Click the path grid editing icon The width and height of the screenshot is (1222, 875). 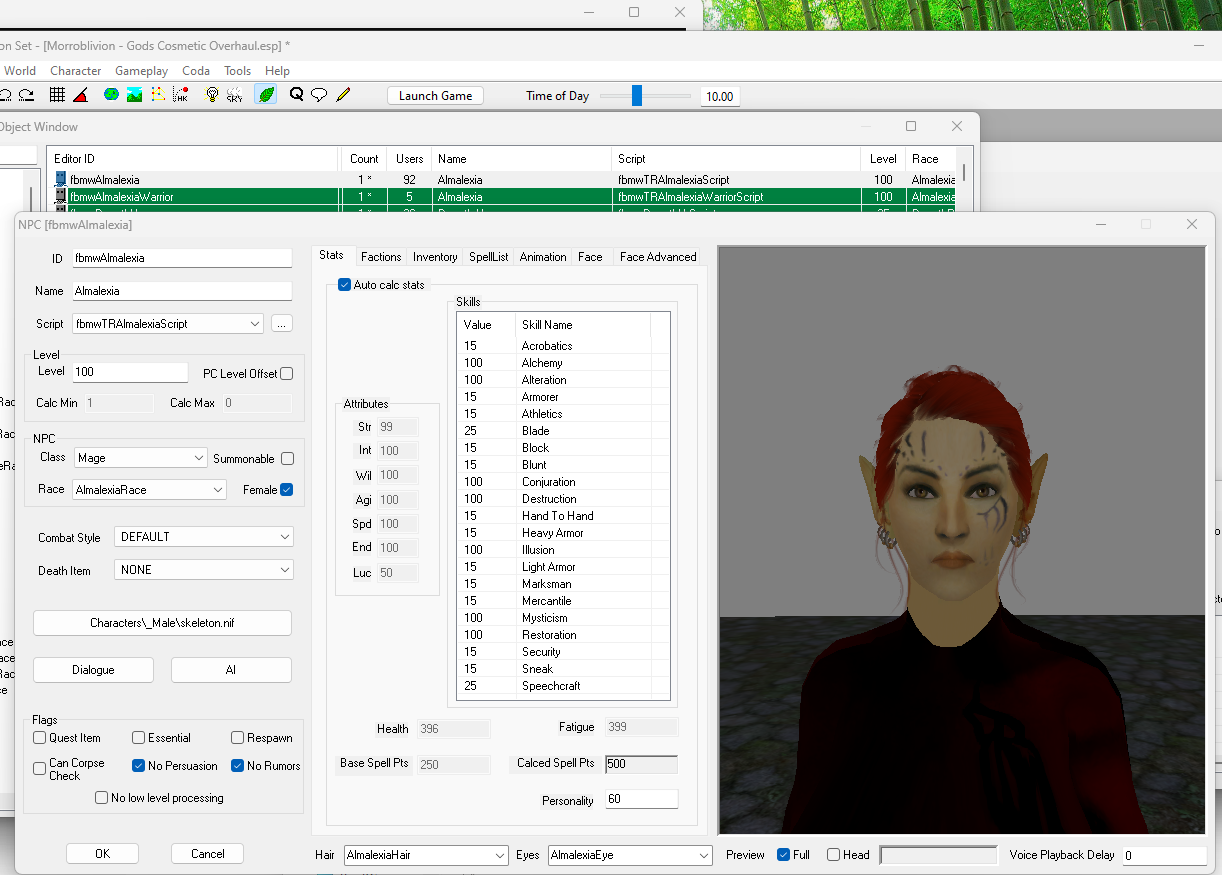coord(158,95)
